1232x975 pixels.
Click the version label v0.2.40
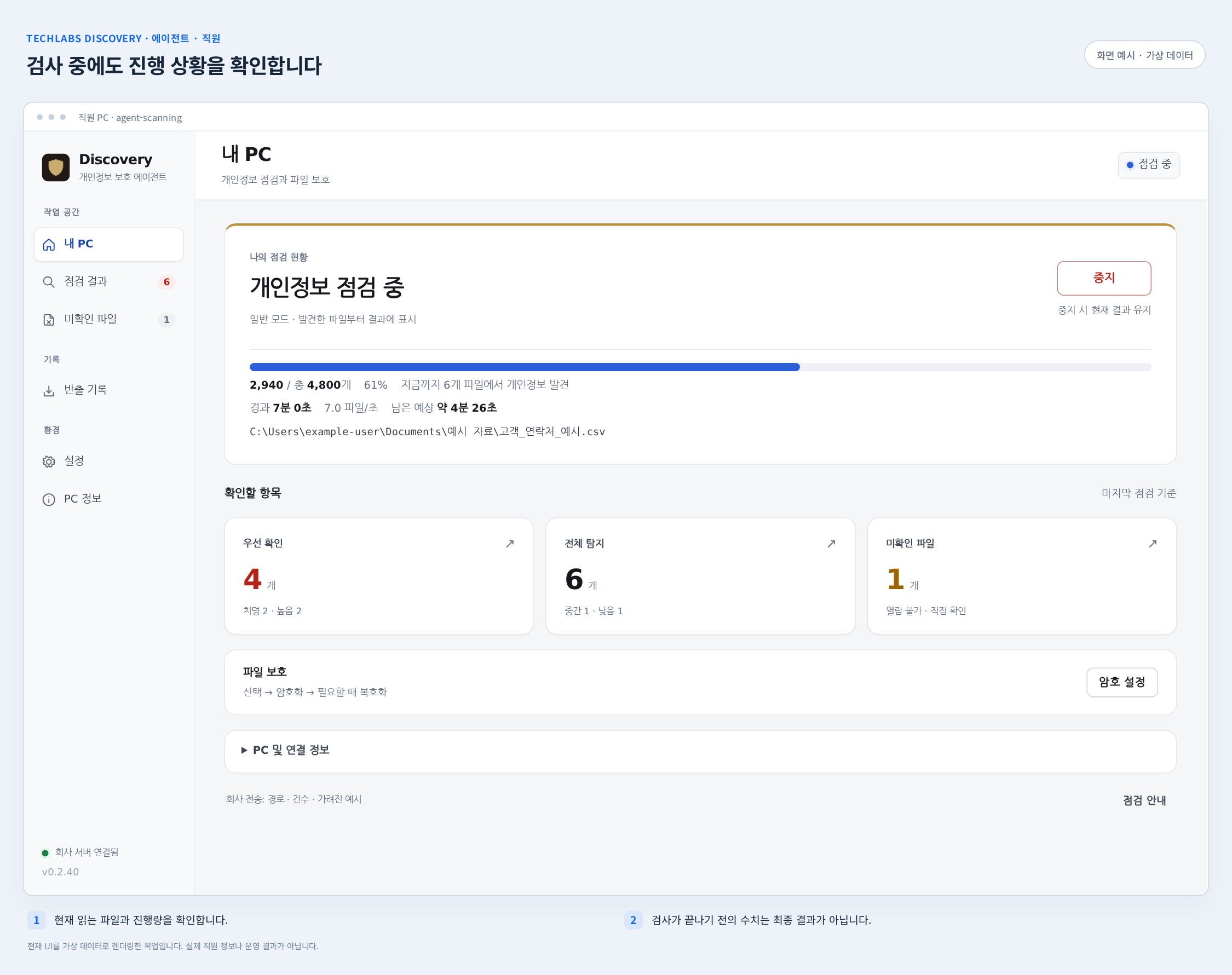coord(61,872)
